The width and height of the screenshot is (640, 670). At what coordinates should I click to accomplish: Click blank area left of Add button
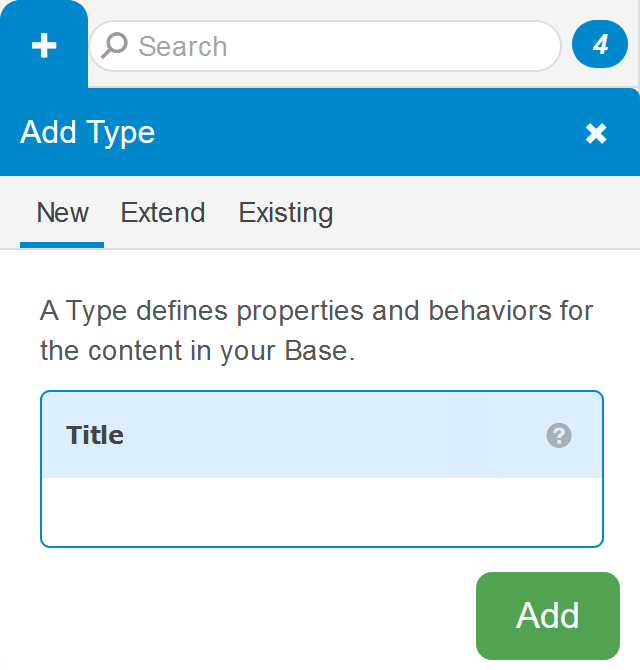coord(250,615)
